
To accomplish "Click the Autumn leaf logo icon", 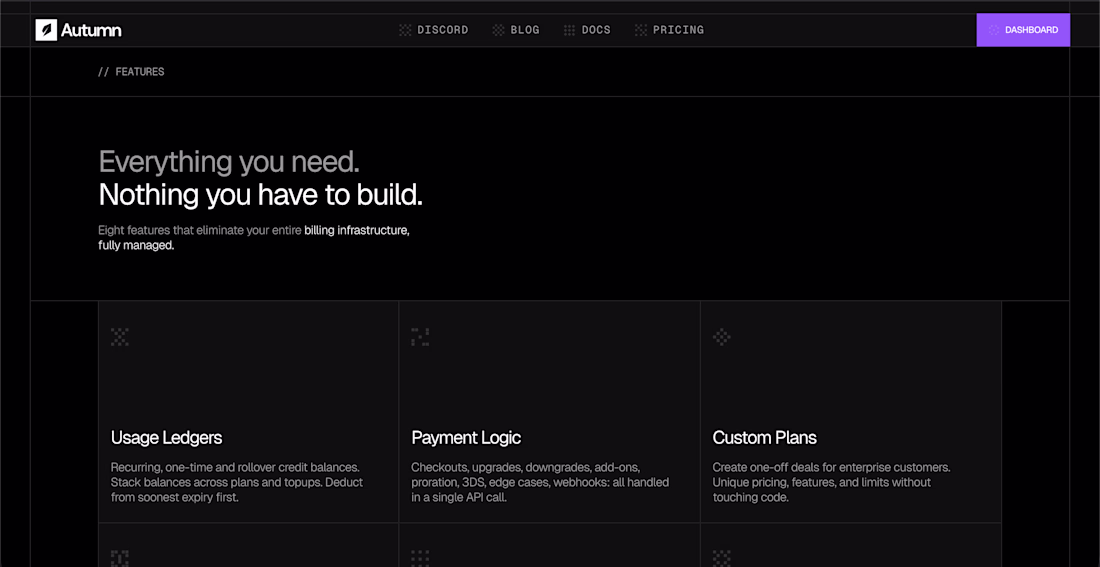I will point(46,30).
